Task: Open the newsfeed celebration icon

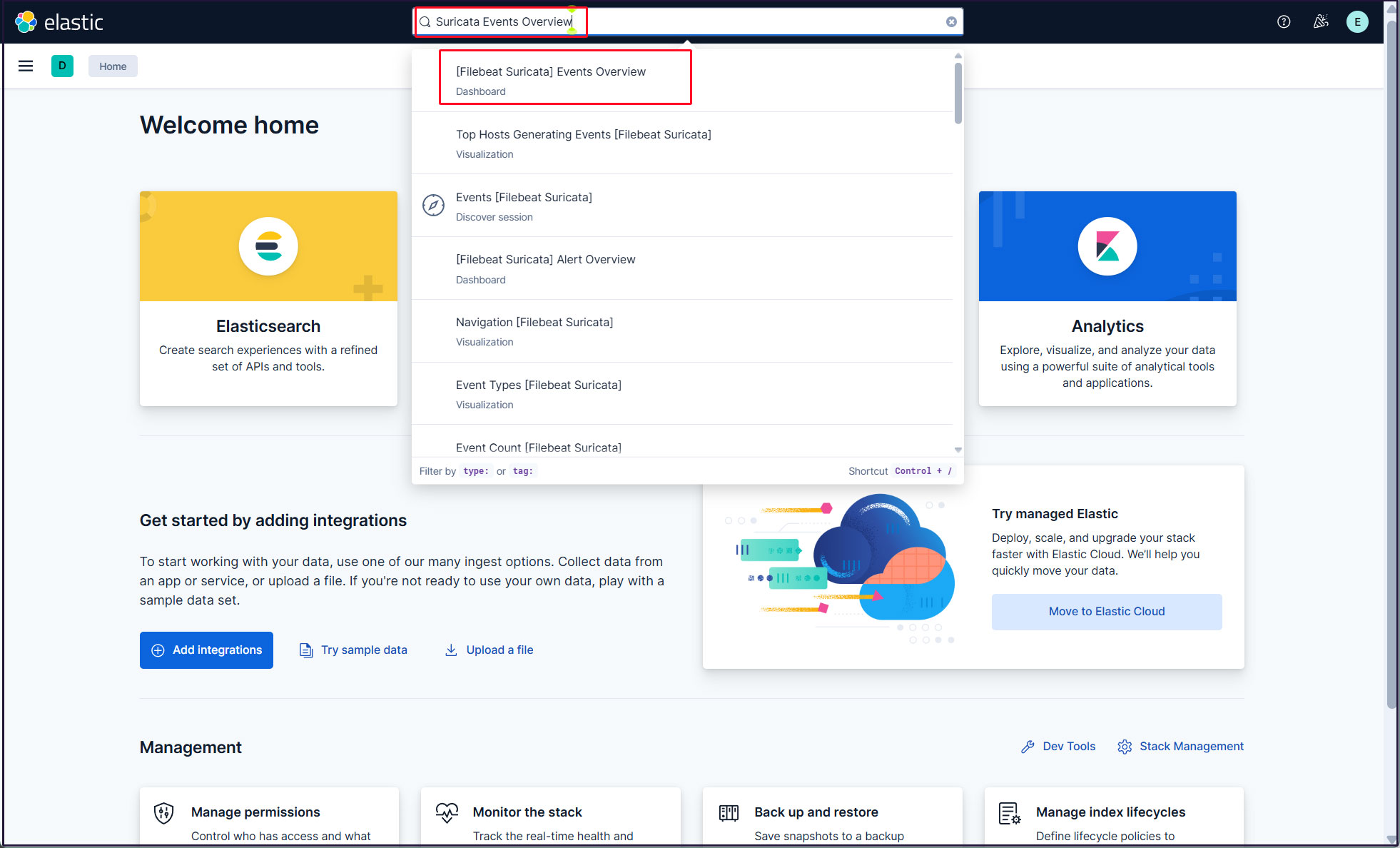Action: (x=1321, y=22)
